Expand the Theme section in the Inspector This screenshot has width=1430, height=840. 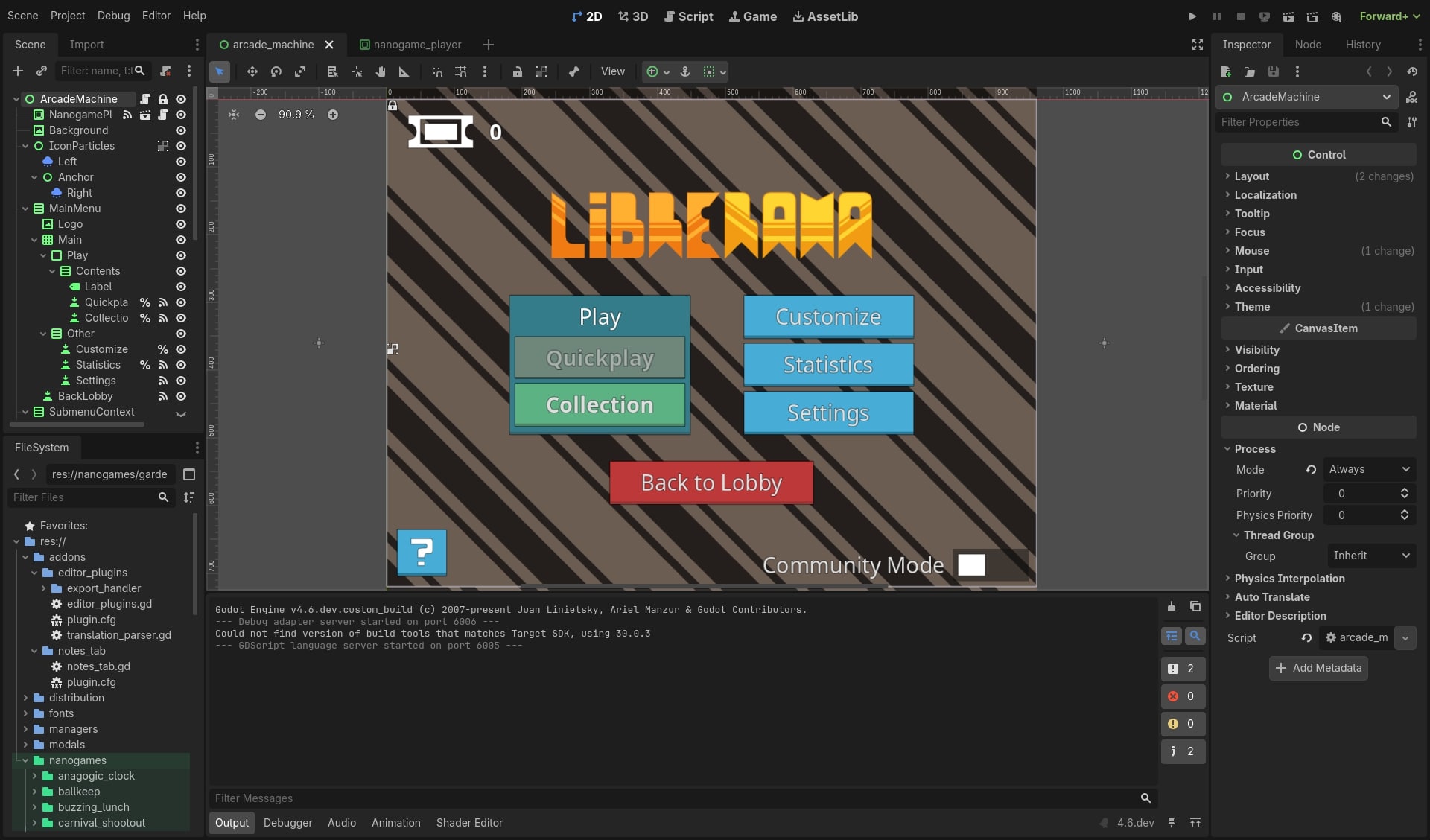pos(1253,307)
